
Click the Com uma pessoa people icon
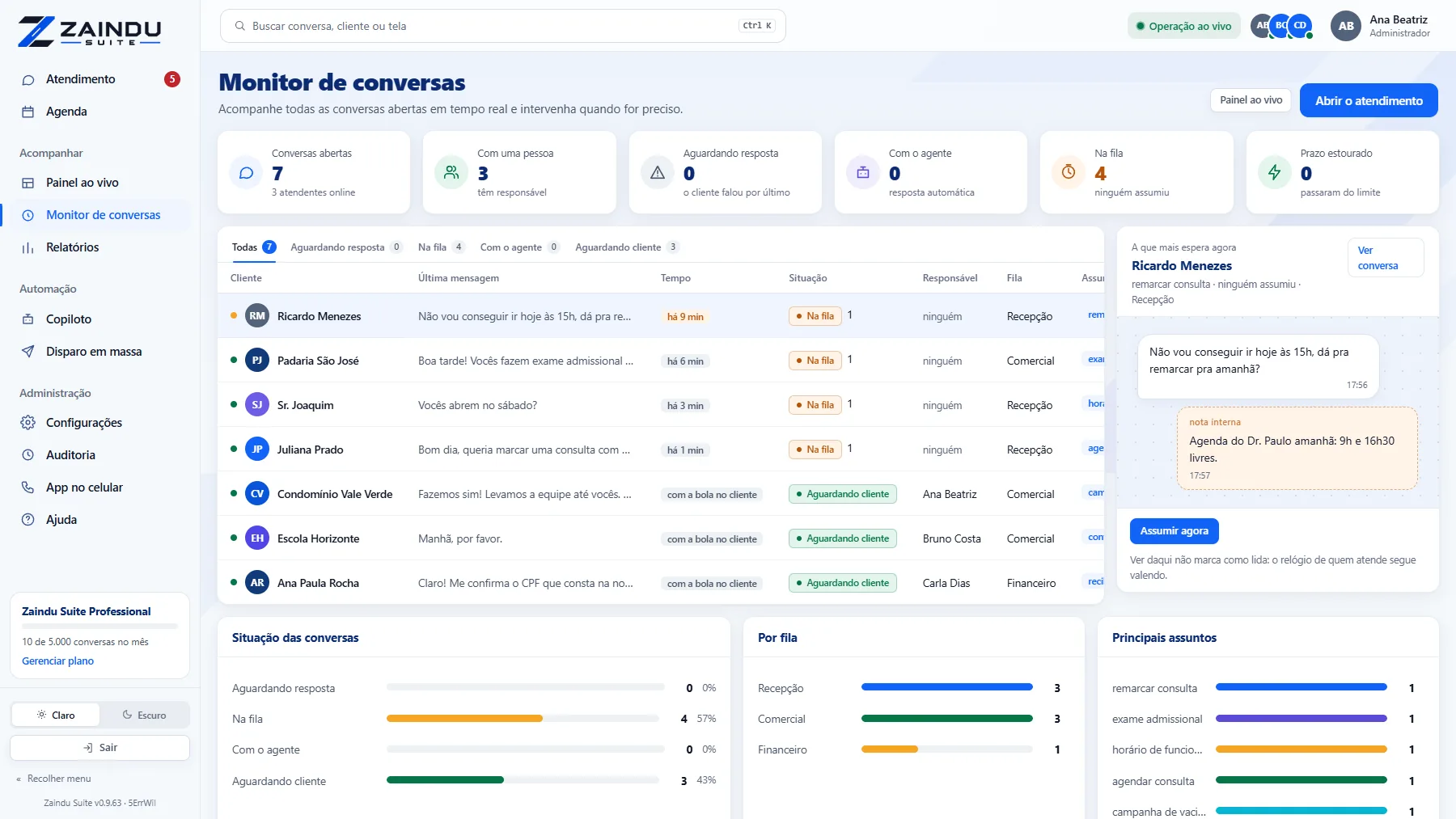451,172
